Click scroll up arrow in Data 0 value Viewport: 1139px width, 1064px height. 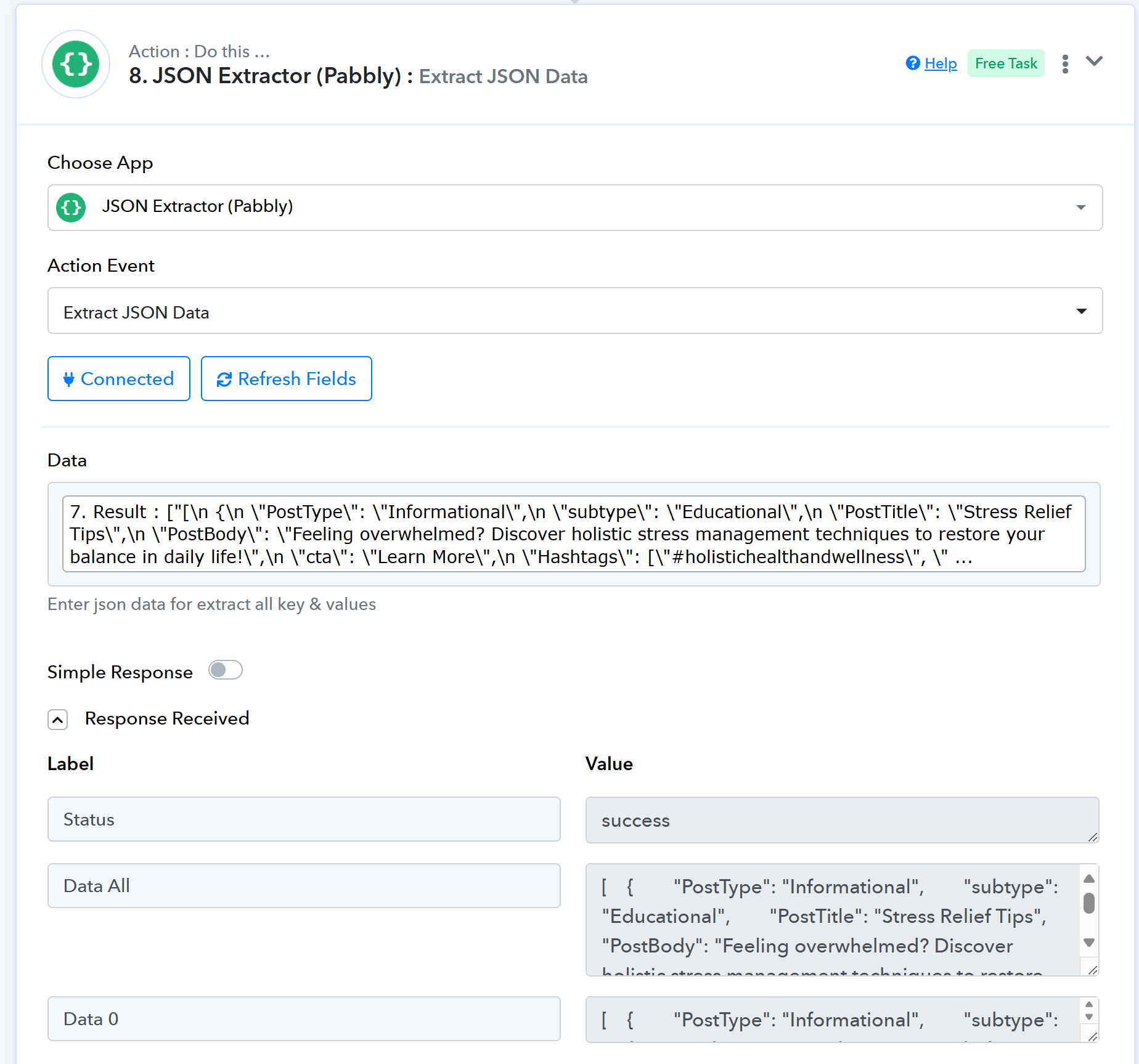click(x=1089, y=1004)
